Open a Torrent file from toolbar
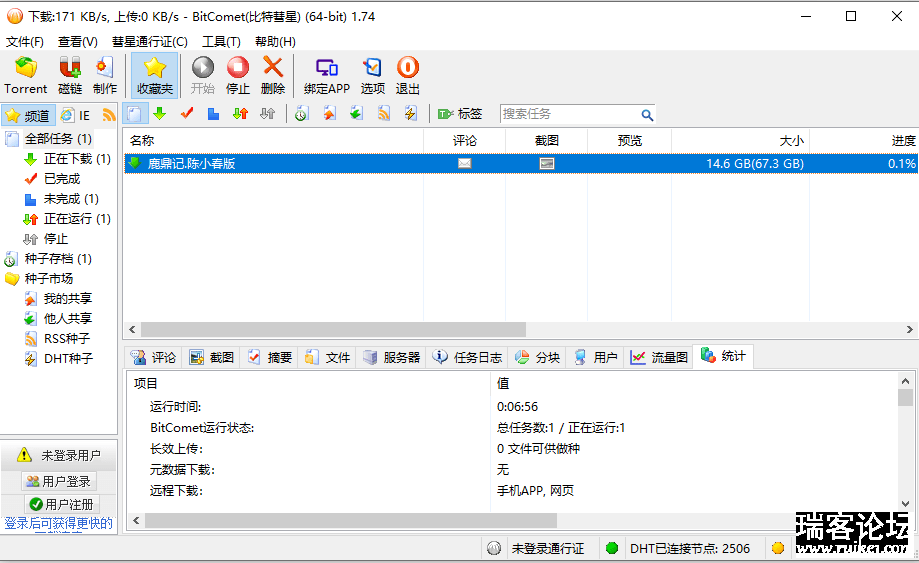The image size is (919, 563). (25, 76)
